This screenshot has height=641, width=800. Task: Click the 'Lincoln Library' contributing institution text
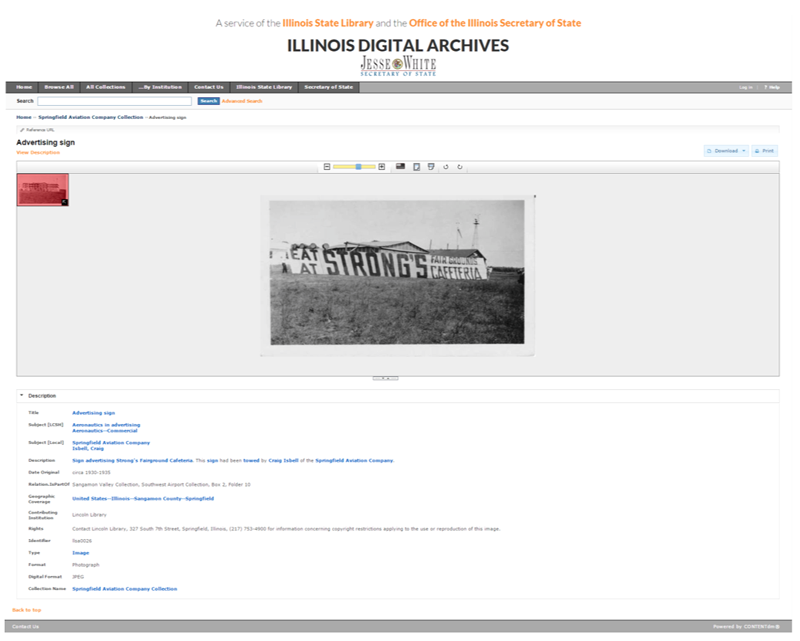[89, 515]
